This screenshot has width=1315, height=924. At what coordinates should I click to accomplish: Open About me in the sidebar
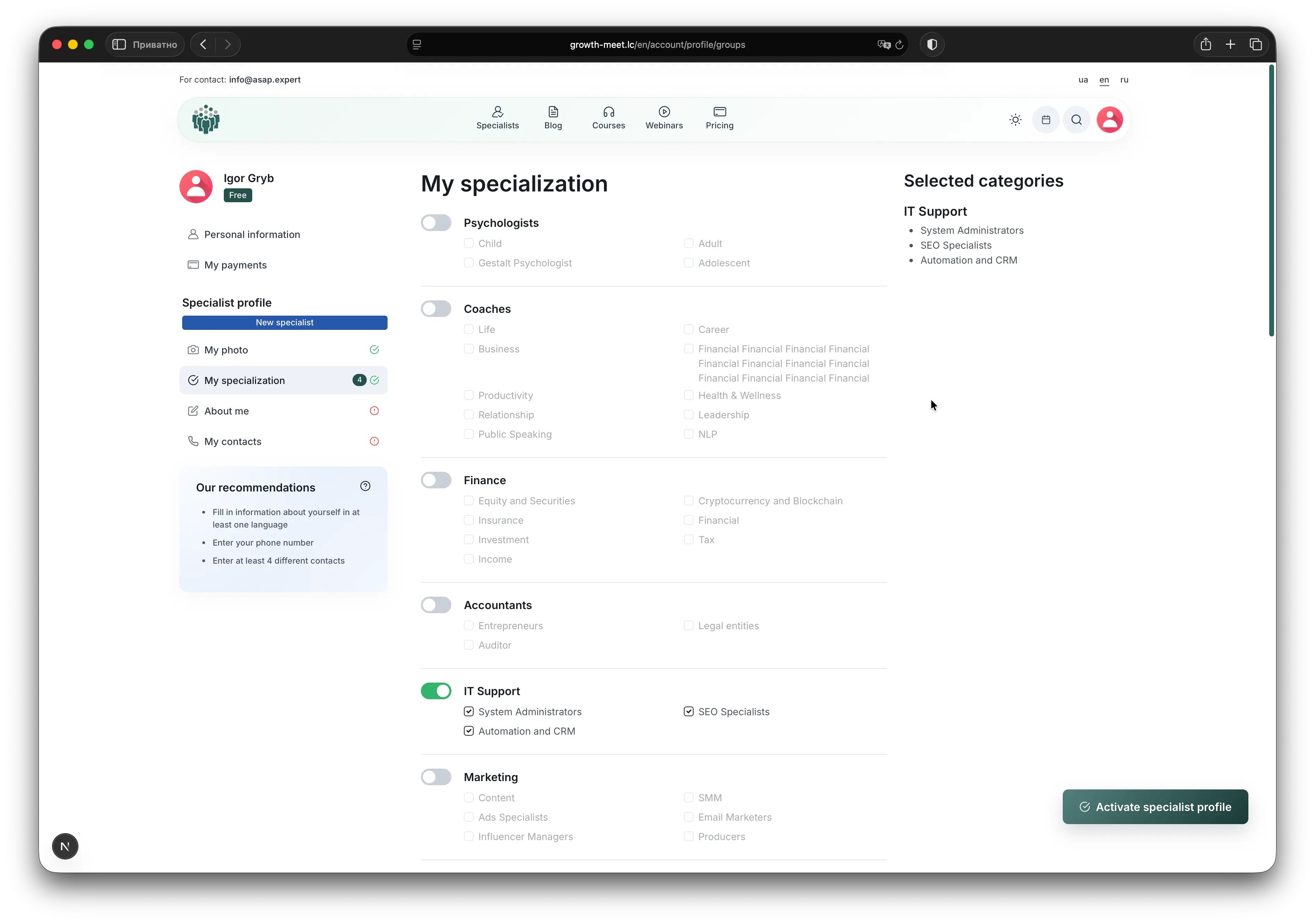click(x=227, y=411)
